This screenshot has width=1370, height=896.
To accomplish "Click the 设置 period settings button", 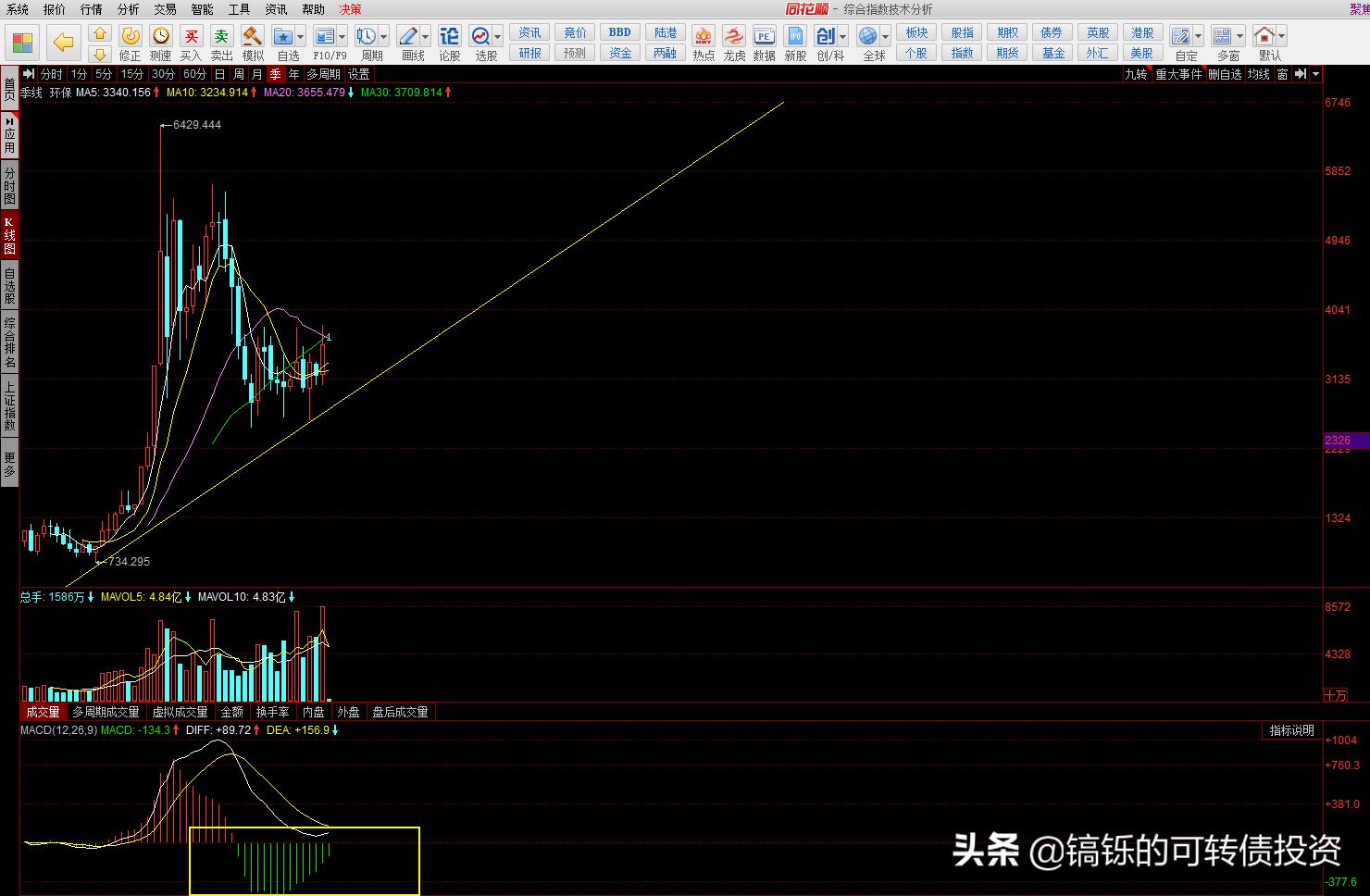I will pos(359,74).
